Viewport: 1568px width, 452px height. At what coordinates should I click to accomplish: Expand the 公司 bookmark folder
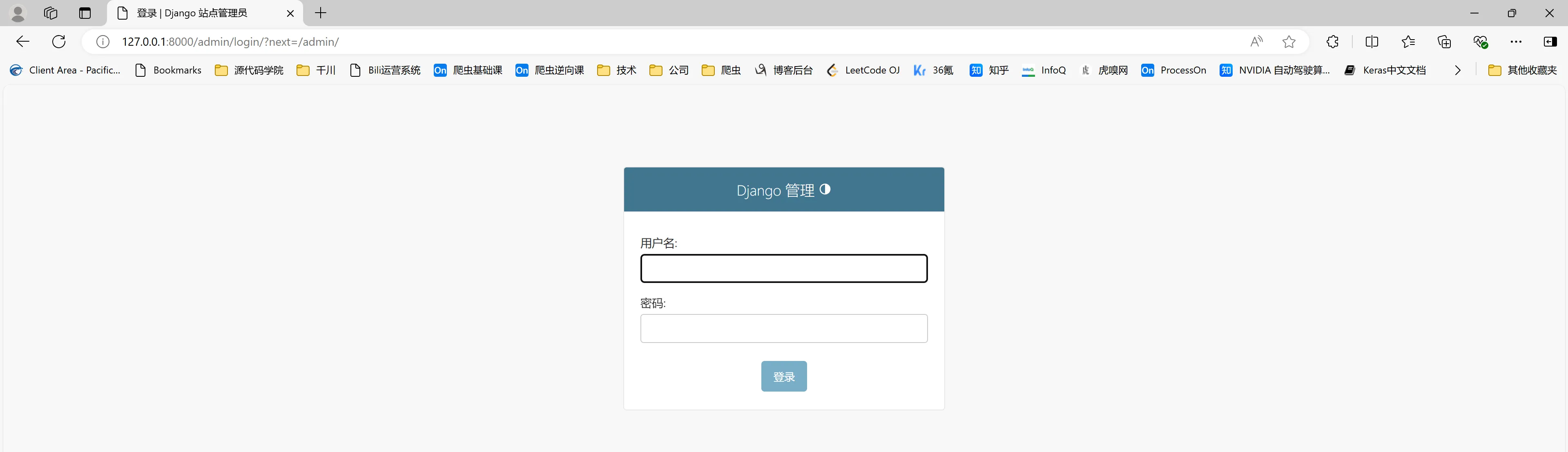coord(669,70)
